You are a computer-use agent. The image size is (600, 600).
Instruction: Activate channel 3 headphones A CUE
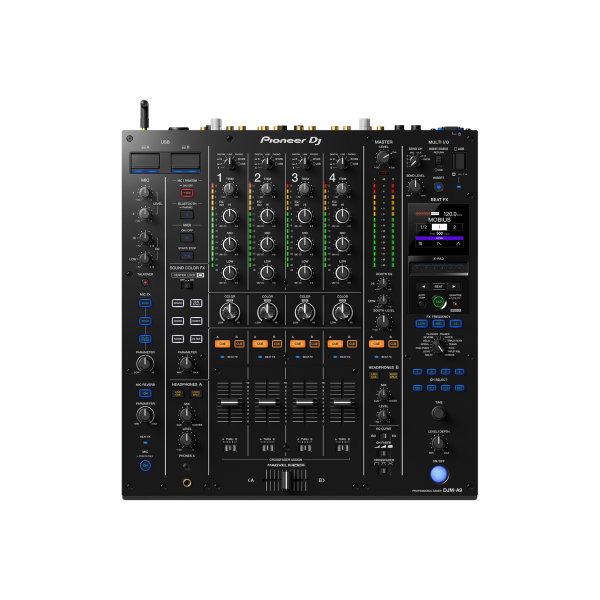(297, 344)
